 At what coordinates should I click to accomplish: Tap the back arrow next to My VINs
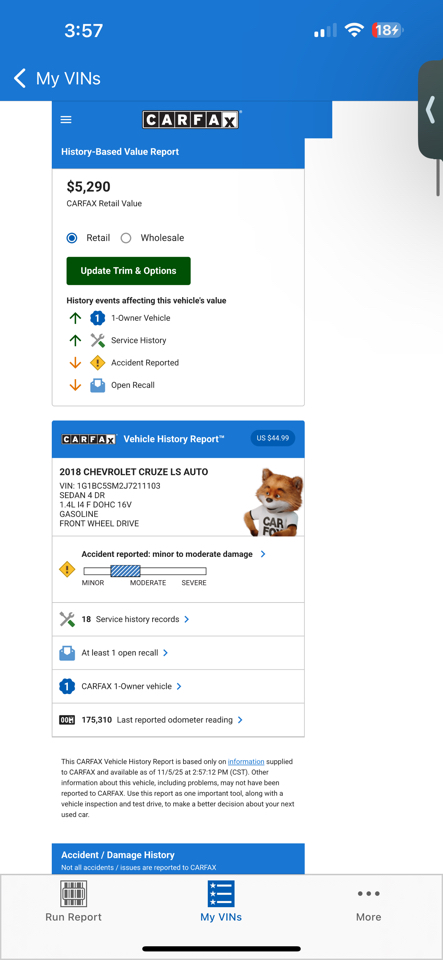coord(20,78)
